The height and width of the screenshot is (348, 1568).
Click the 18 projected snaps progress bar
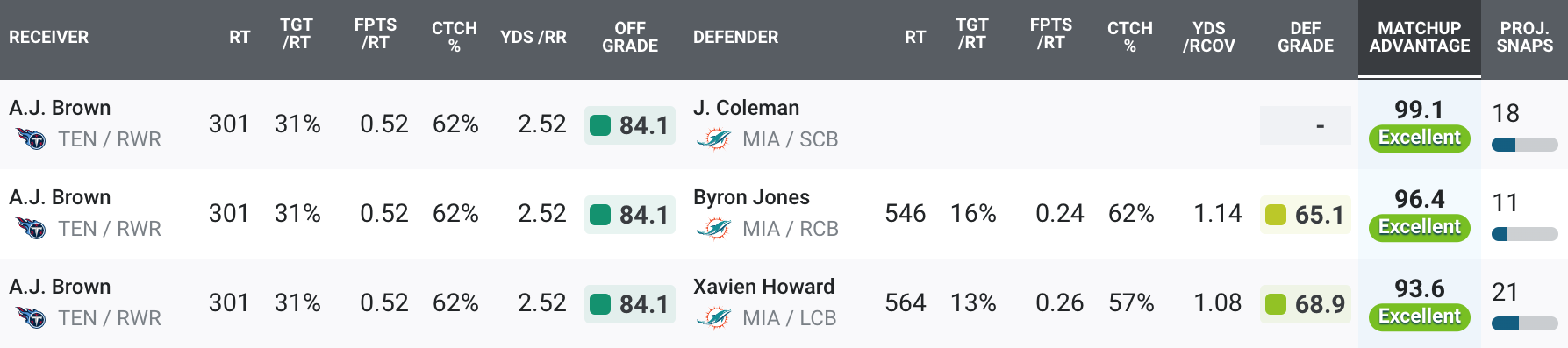tap(1525, 145)
